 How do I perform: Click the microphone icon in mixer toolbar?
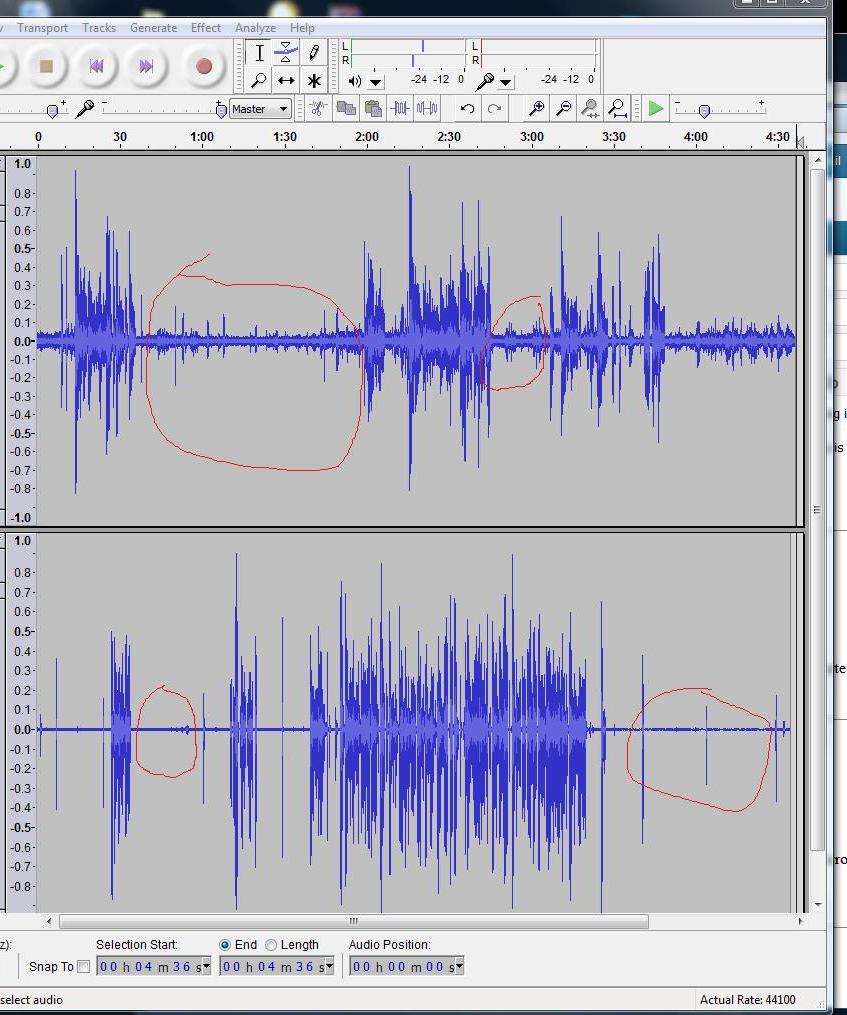coord(85,109)
